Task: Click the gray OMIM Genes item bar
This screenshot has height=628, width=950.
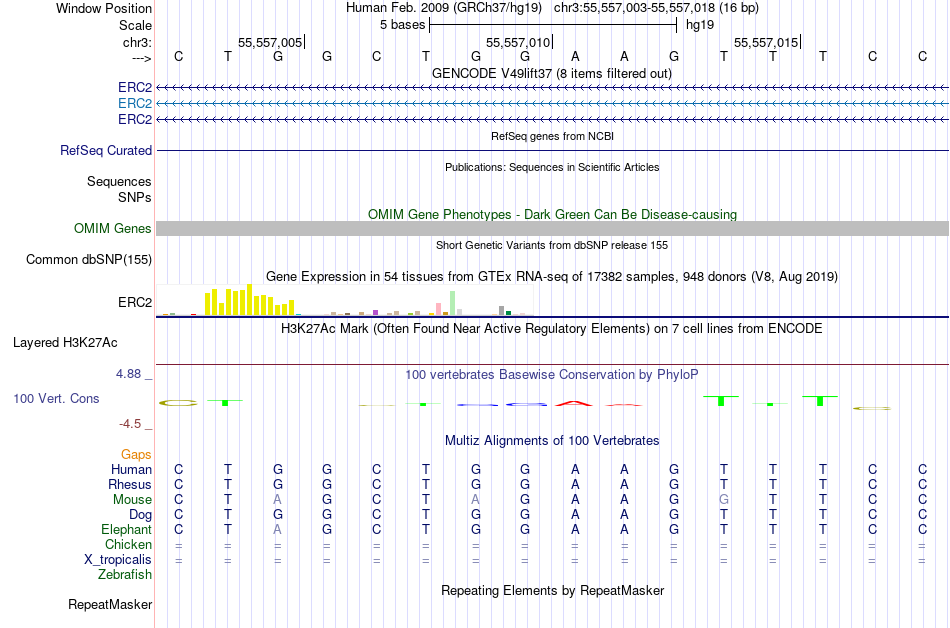Action: click(x=552, y=228)
